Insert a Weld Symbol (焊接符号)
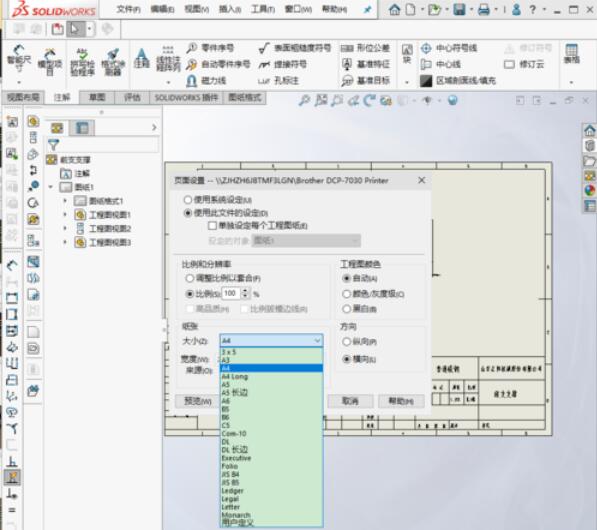Image resolution: width=597 pixels, height=530 pixels. [x=283, y=64]
